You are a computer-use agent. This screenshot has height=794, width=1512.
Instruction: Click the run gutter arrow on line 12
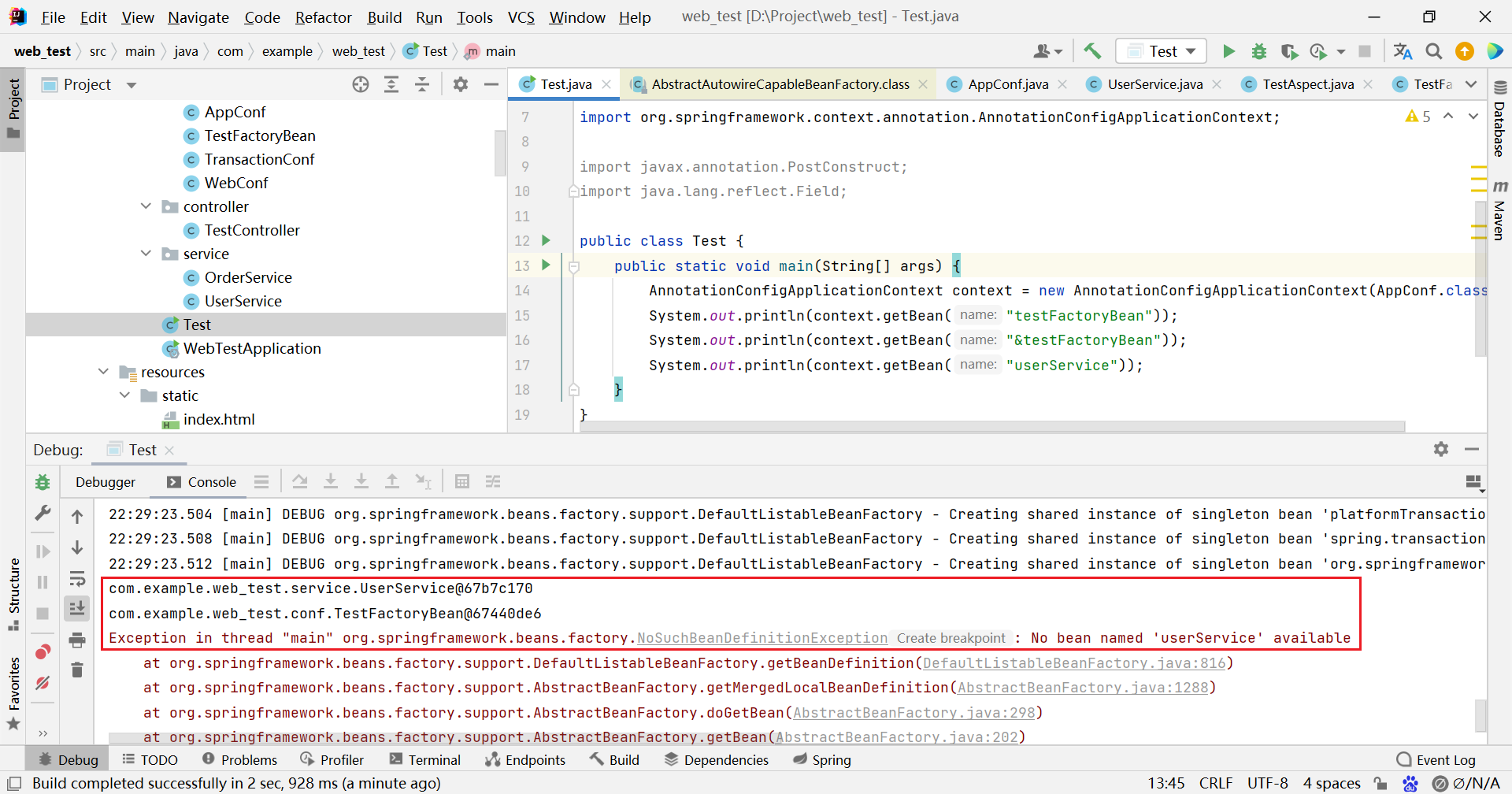[546, 240]
